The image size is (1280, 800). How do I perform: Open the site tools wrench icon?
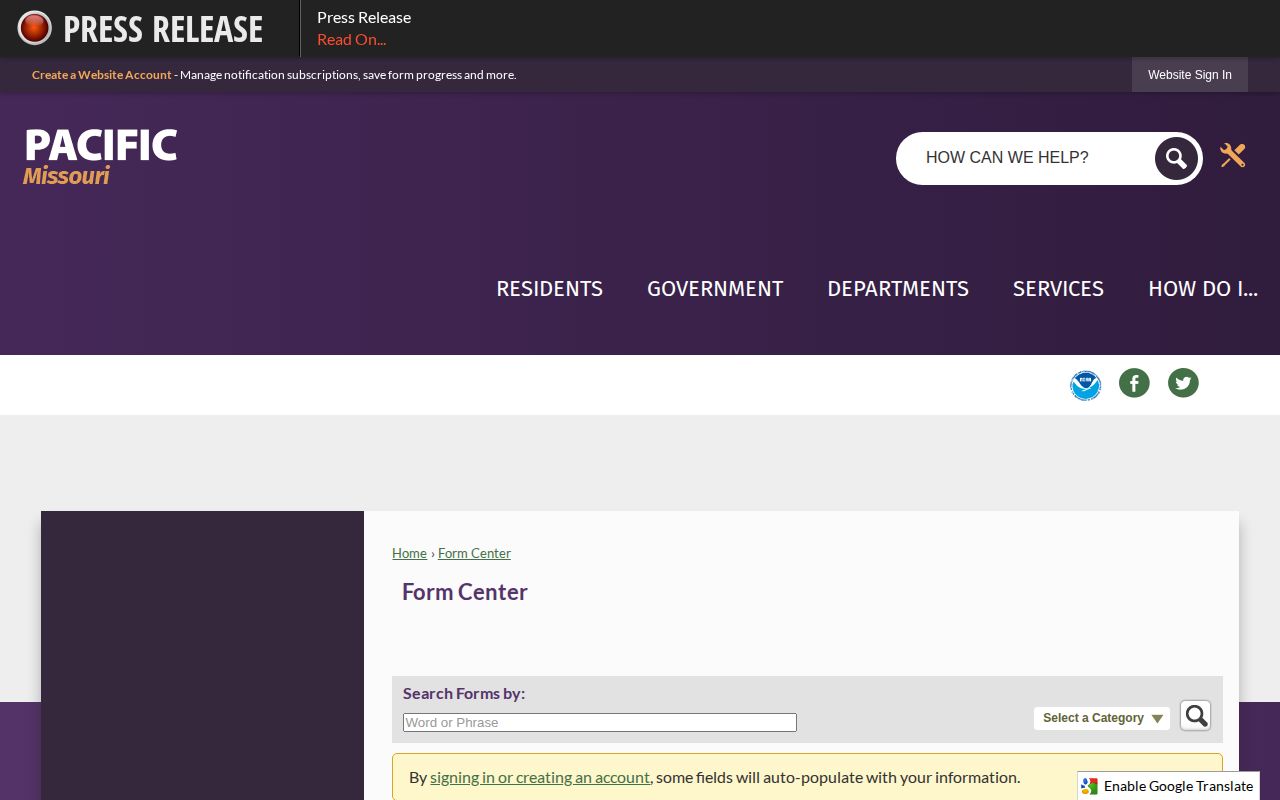coord(1232,155)
